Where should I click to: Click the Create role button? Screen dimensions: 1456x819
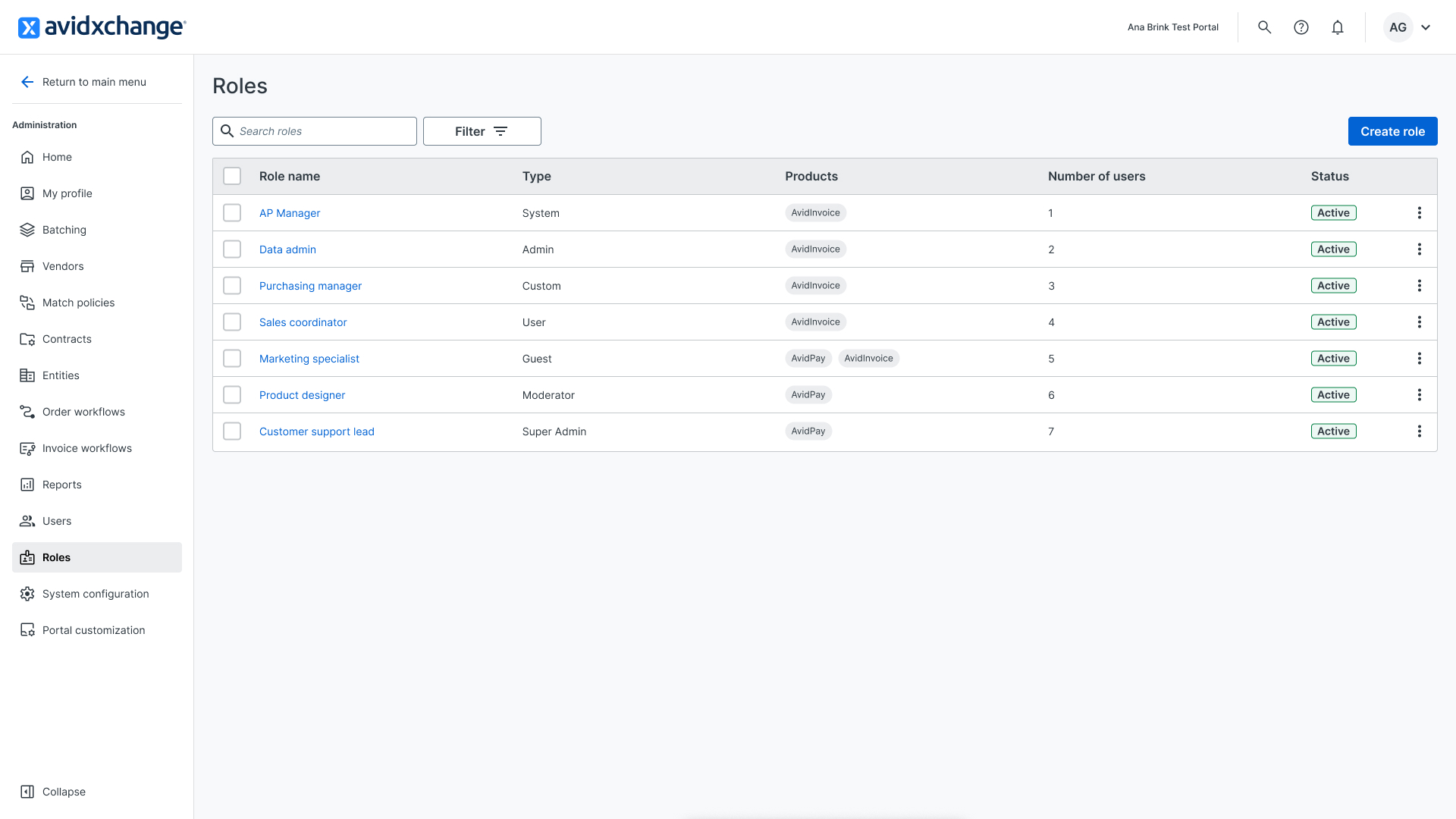coord(1392,131)
